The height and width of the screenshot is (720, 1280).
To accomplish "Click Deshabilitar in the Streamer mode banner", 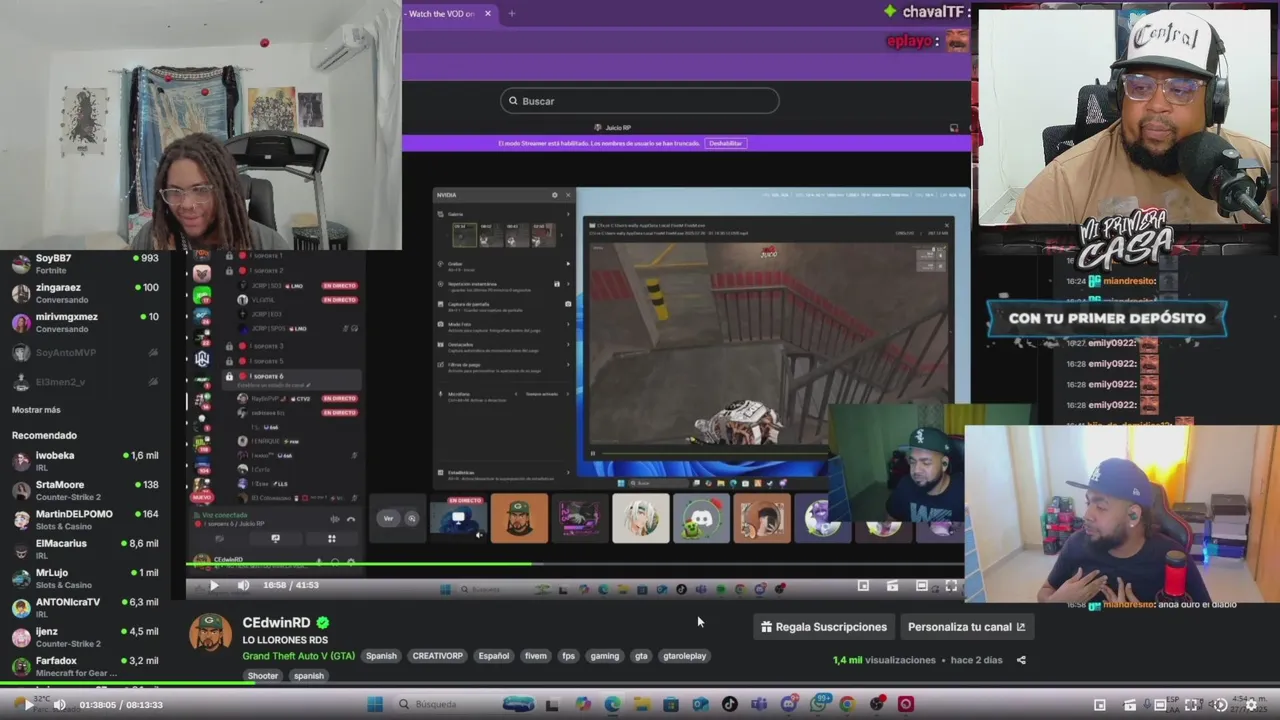I will pyautogui.click(x=726, y=144).
